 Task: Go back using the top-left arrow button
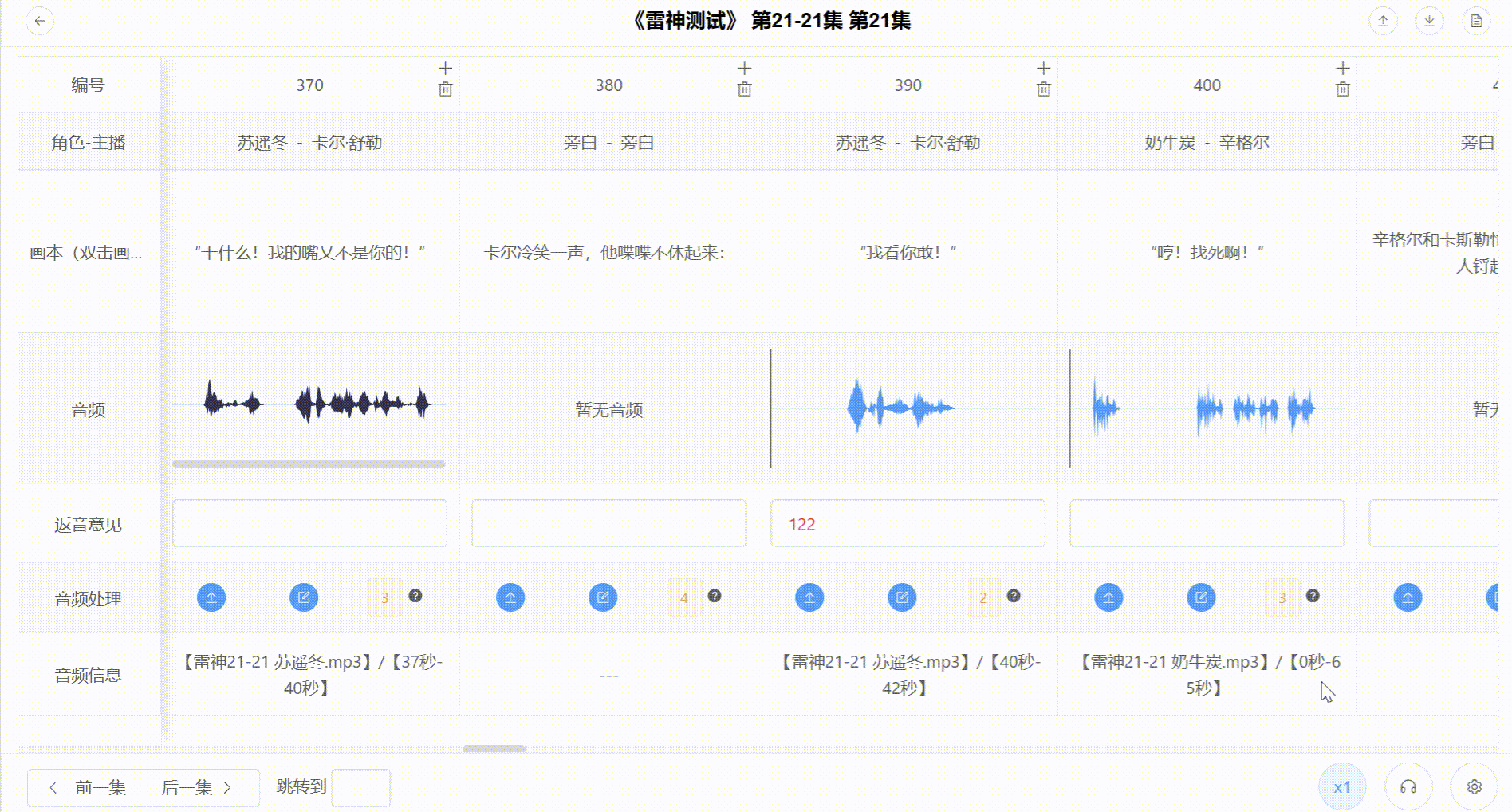click(x=40, y=21)
